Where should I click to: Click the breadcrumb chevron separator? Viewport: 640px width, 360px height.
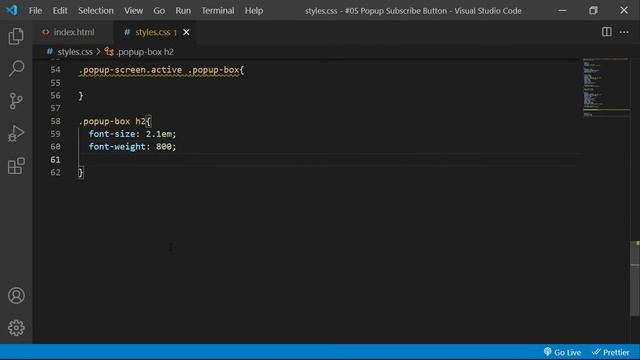(98, 52)
